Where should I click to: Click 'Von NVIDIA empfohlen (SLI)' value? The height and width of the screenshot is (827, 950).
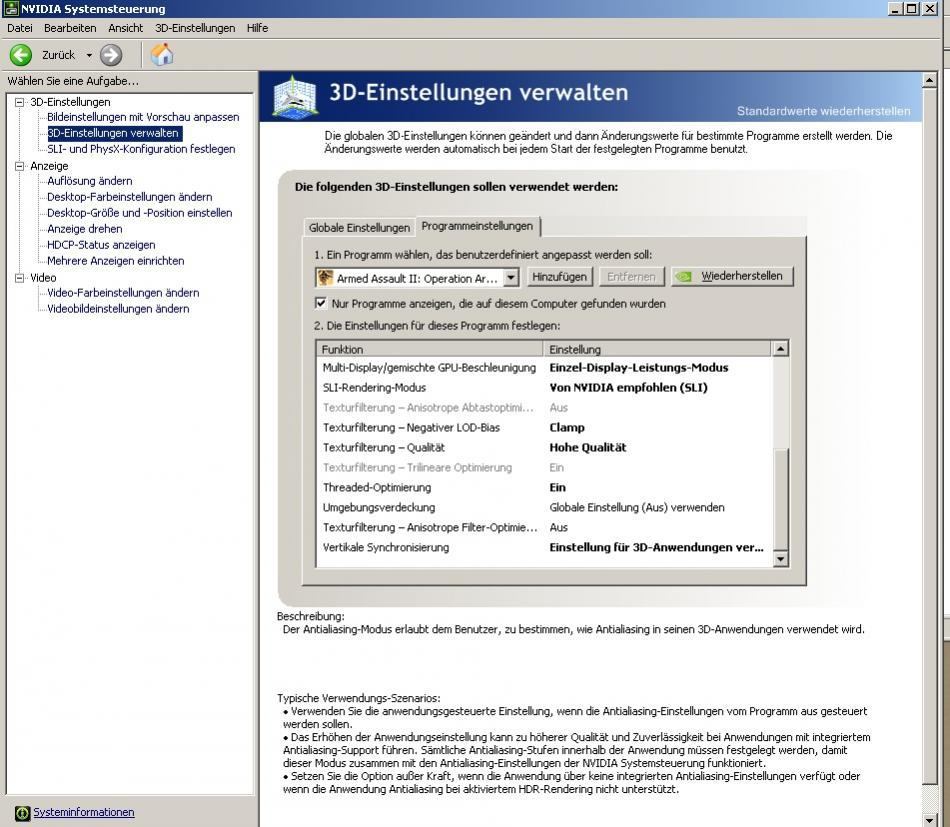[628, 388]
